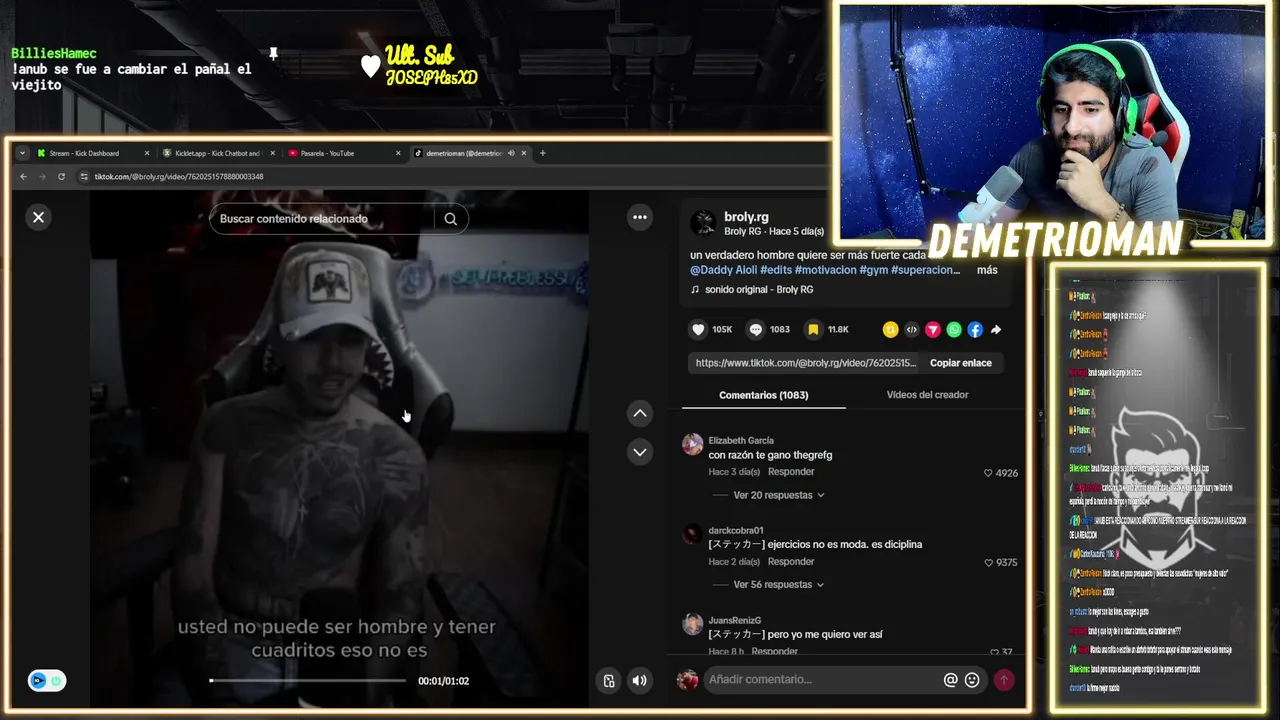
Task: Send to friends with the pink paper-plane icon
Action: [933, 329]
